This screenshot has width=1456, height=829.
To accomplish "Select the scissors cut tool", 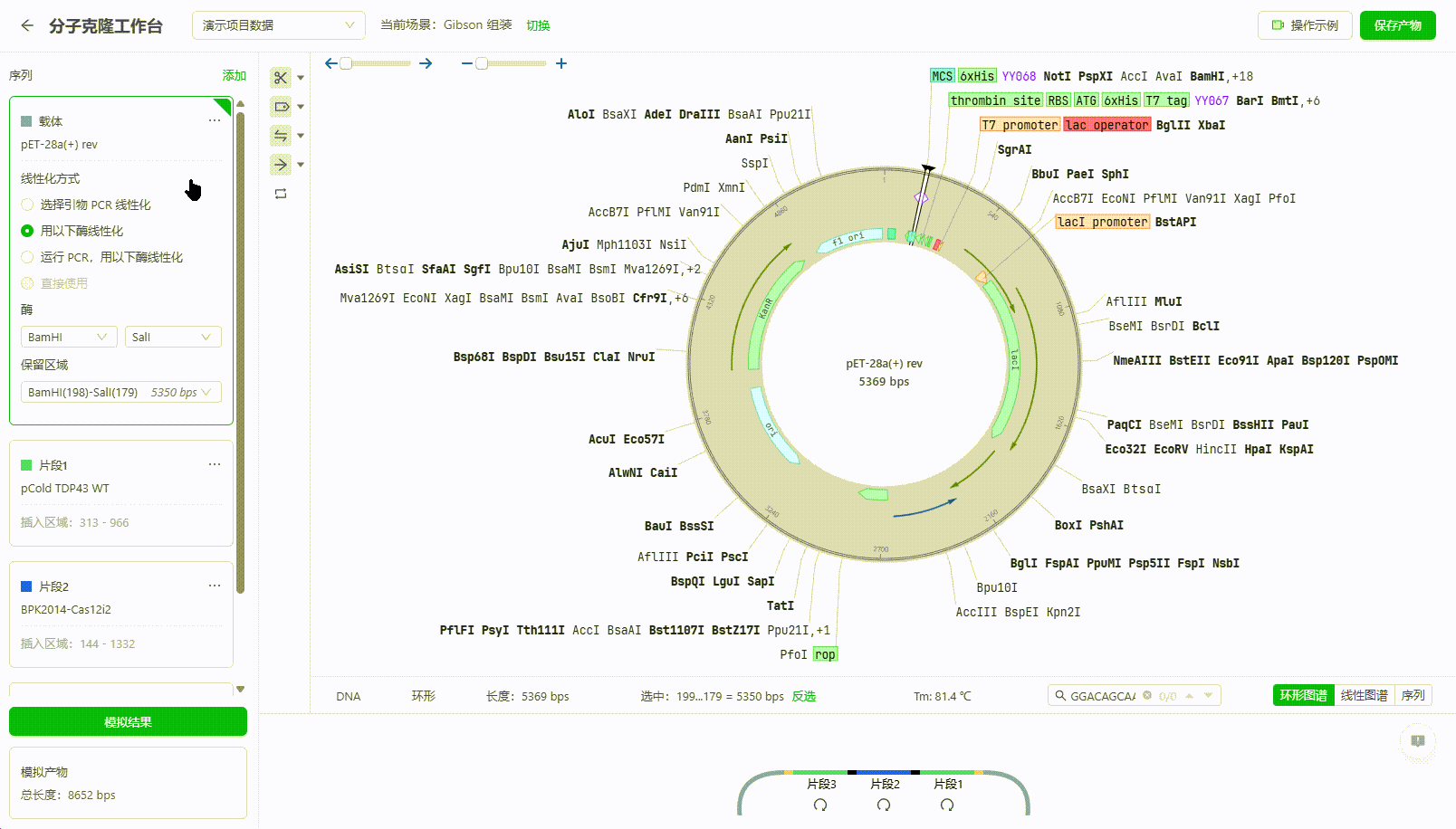I will tap(281, 78).
